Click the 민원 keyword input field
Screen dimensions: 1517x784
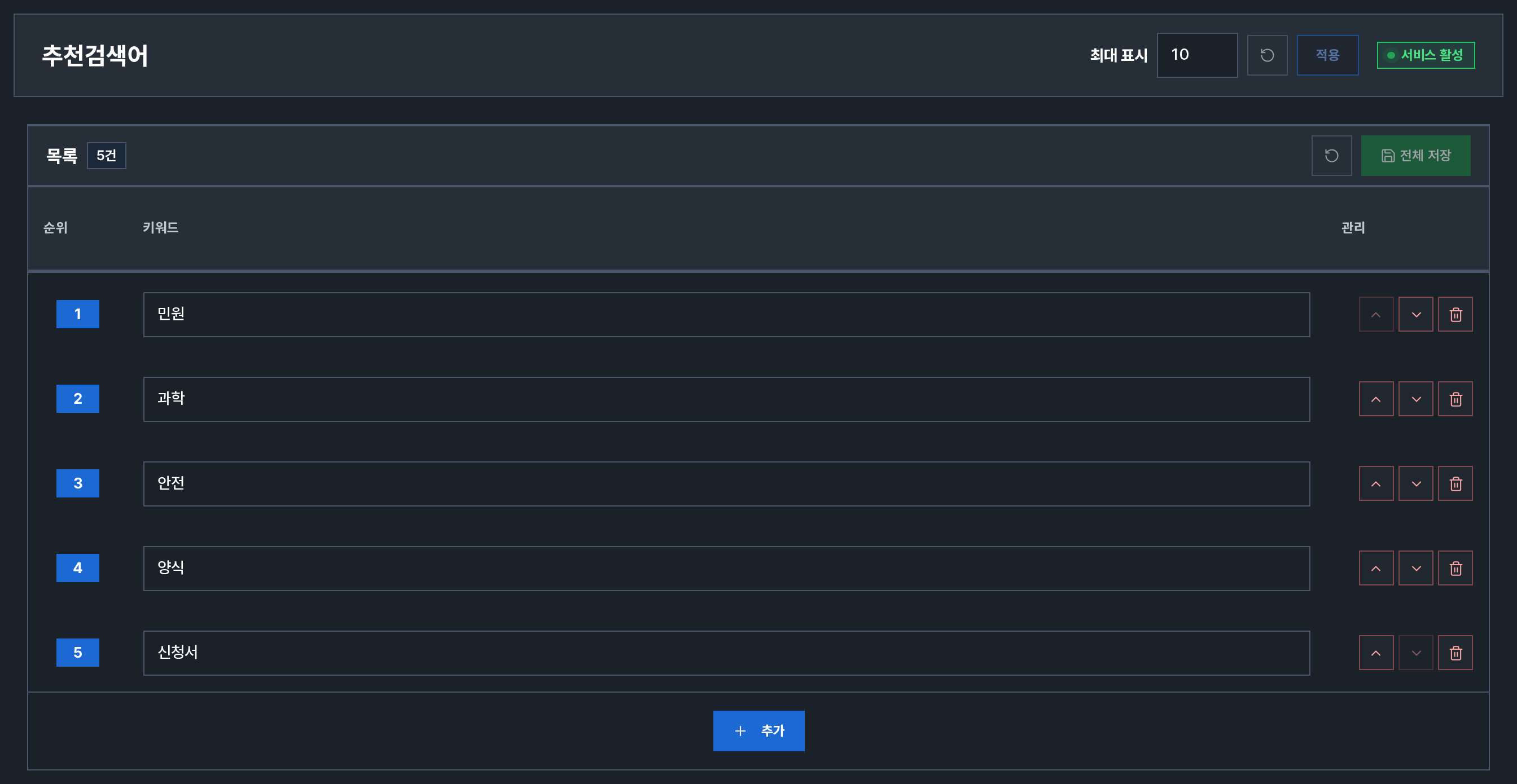[x=726, y=315]
